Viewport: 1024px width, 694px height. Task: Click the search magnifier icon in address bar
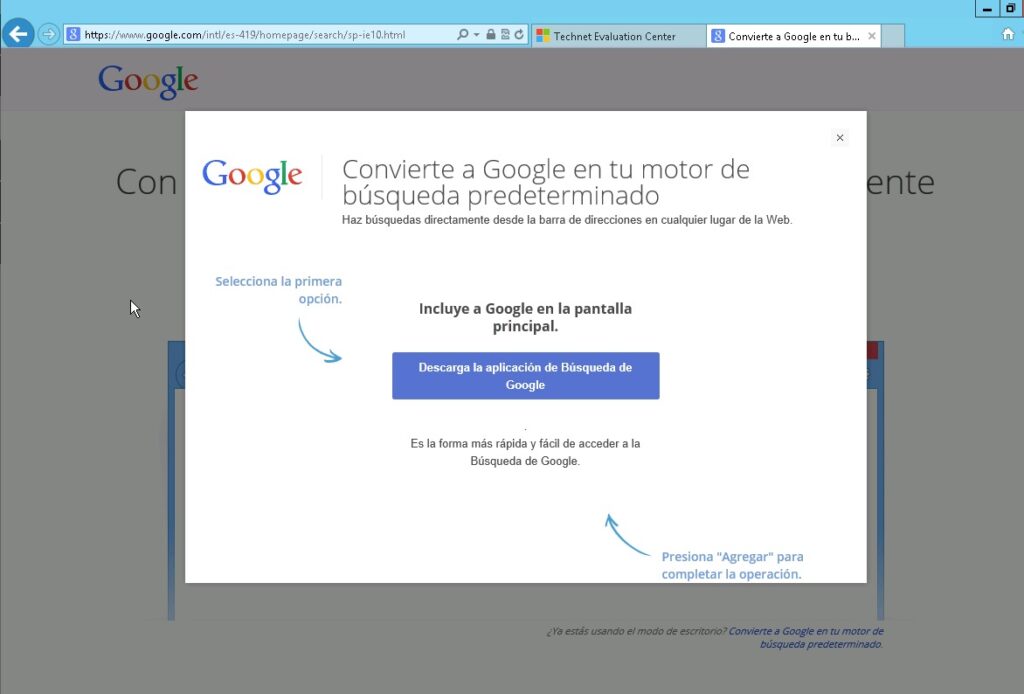point(462,35)
